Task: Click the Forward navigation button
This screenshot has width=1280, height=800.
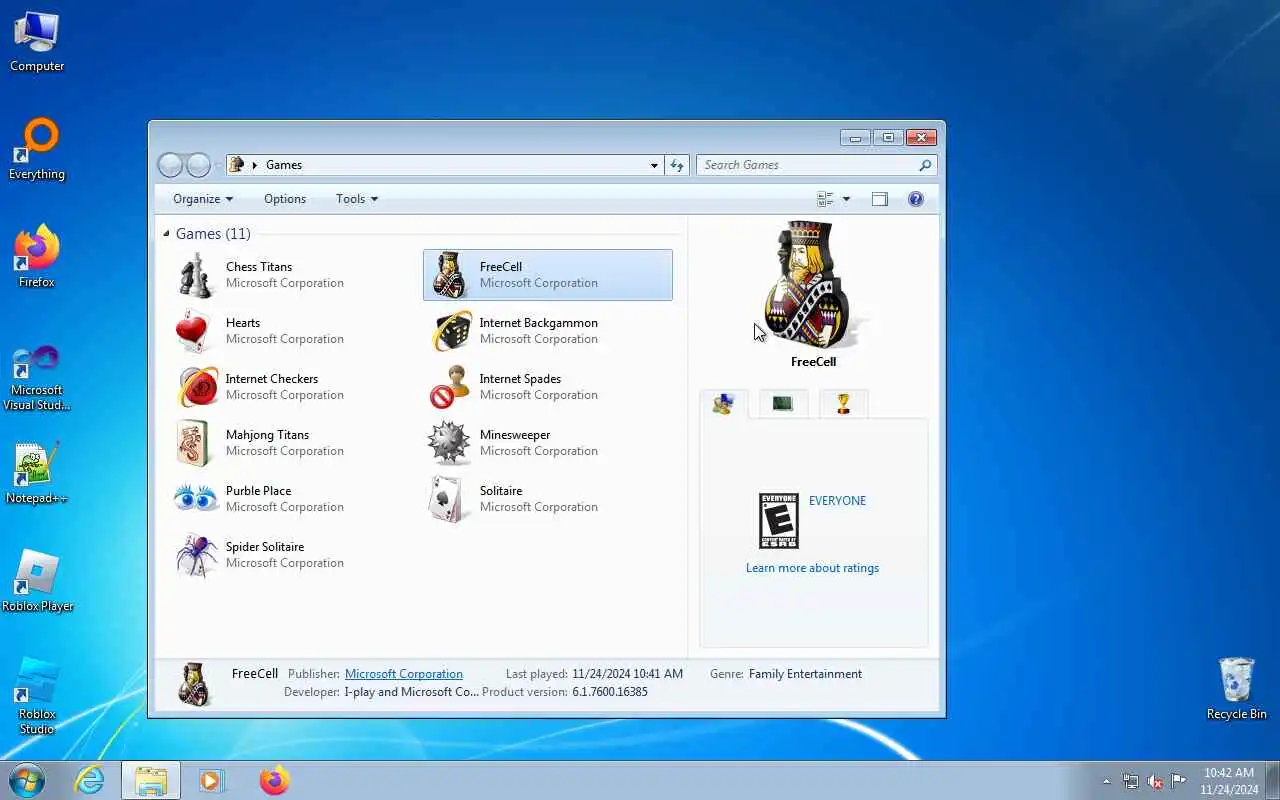Action: [199, 165]
